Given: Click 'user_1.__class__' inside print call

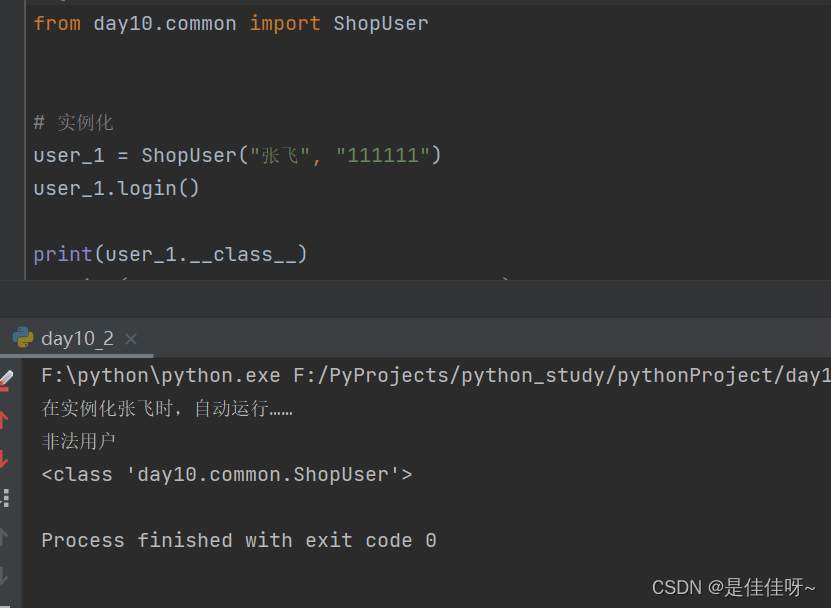Looking at the screenshot, I should tap(200, 254).
